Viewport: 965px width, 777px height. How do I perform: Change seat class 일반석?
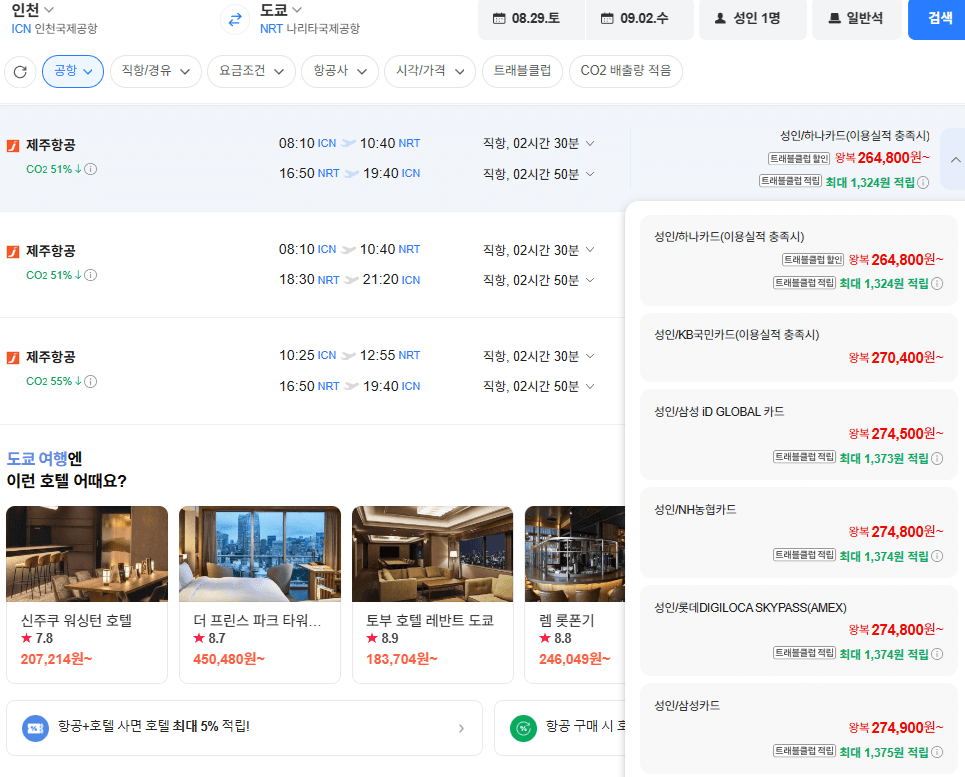[x=857, y=19]
